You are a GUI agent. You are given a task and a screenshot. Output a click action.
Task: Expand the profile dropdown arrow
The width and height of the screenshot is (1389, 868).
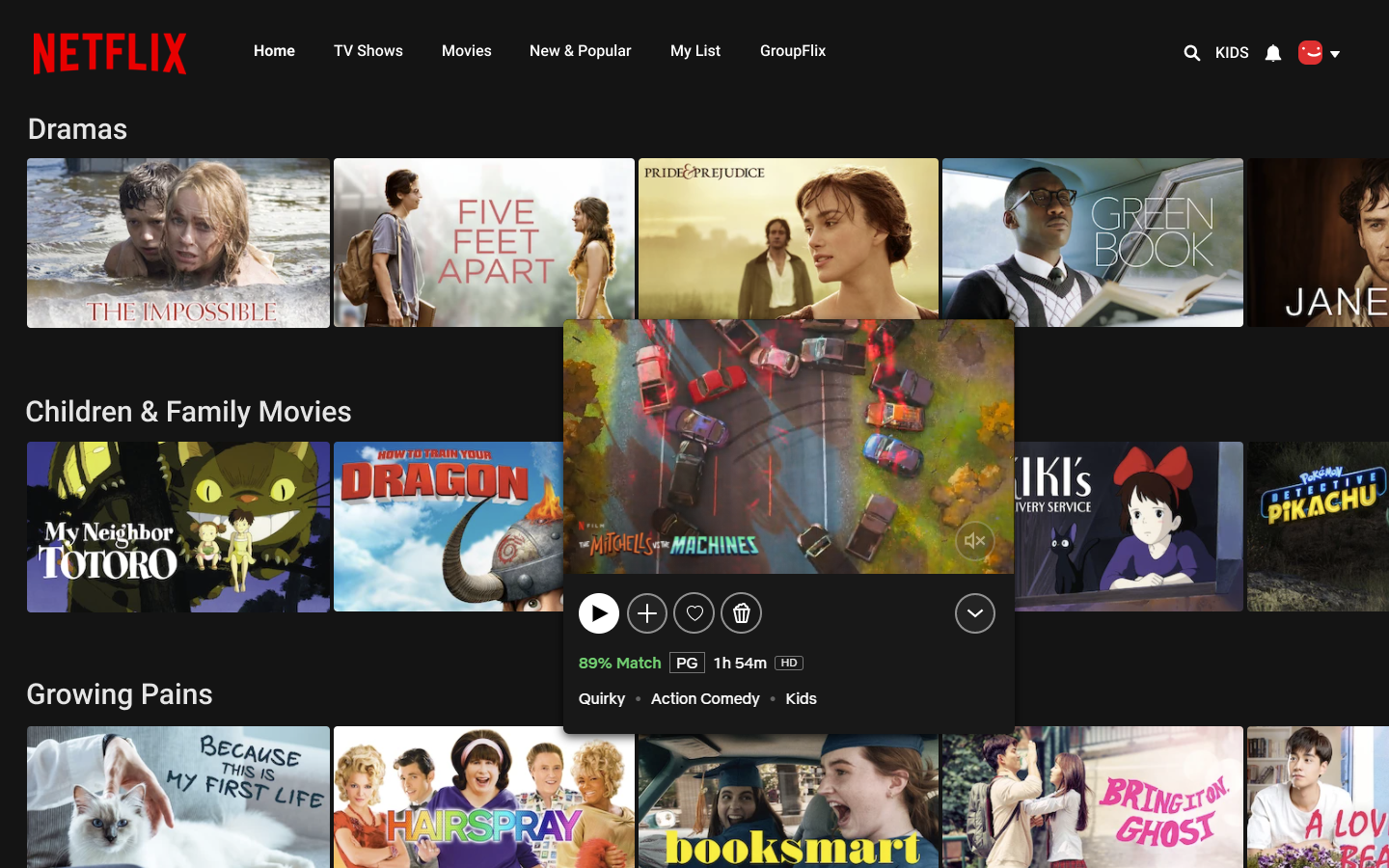tap(1335, 54)
